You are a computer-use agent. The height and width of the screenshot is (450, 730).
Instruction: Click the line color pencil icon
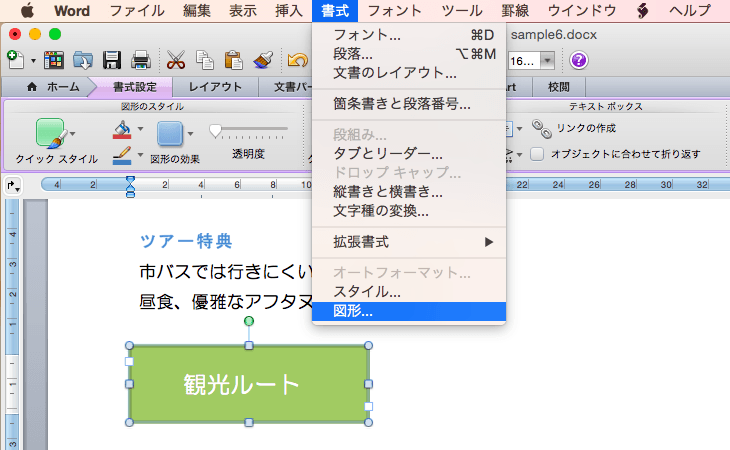pos(122,155)
